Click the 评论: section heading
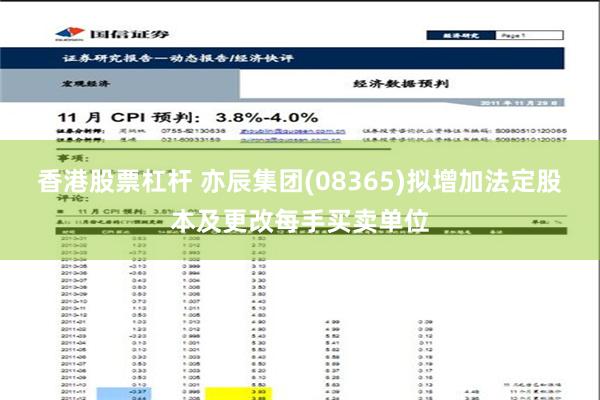600x400 pixels. point(73,198)
